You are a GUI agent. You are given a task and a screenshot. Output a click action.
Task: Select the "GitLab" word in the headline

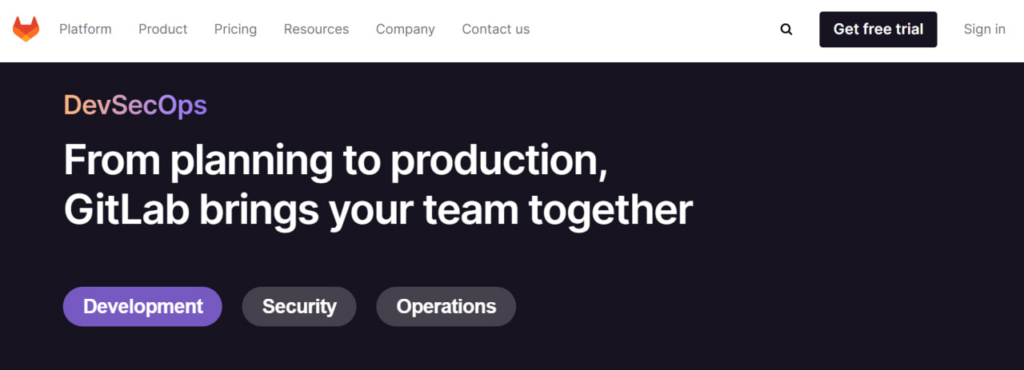(x=126, y=211)
